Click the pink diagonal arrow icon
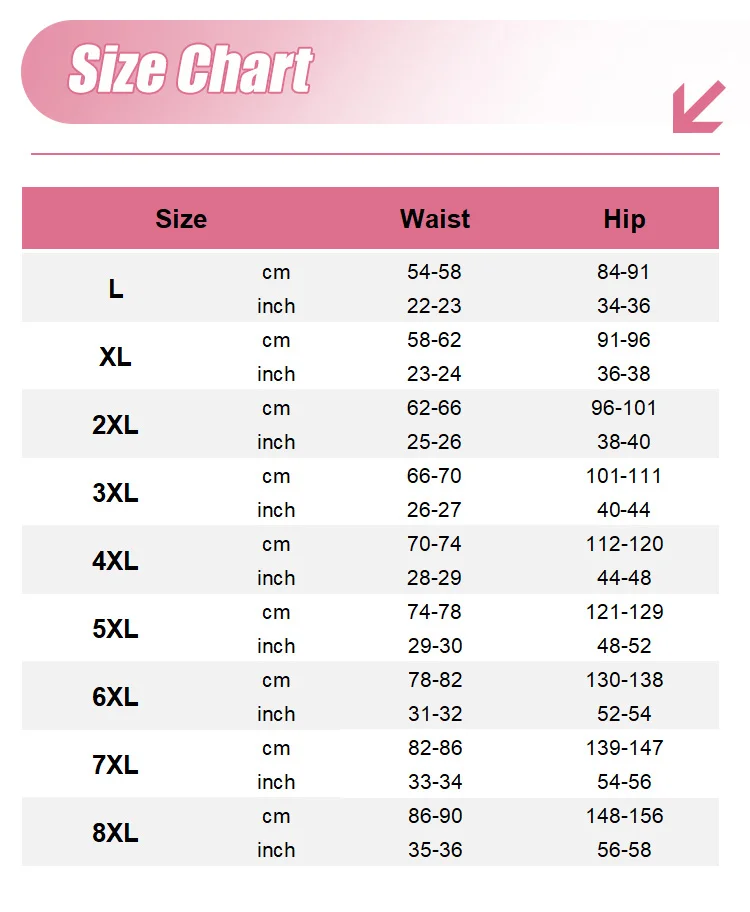750x912 pixels. pyautogui.click(x=698, y=107)
